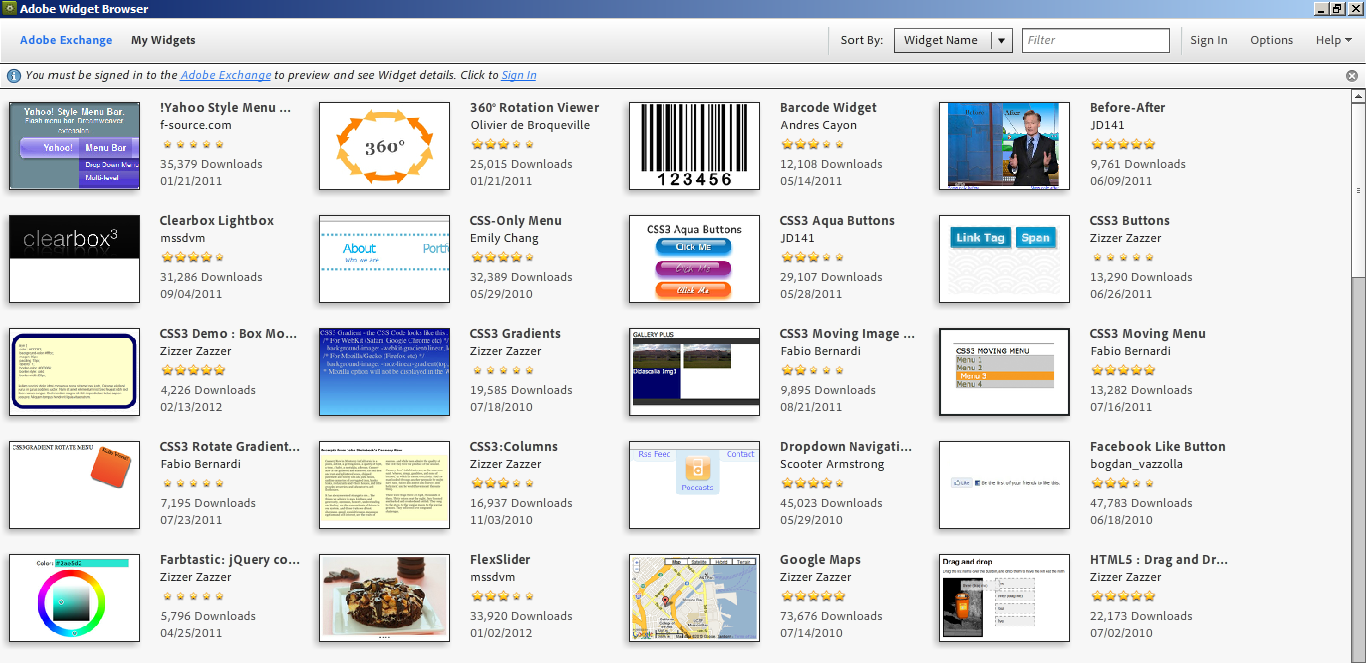The height and width of the screenshot is (663, 1366).
Task: Select the Dropdown Navigation thumbnail
Action: click(695, 485)
